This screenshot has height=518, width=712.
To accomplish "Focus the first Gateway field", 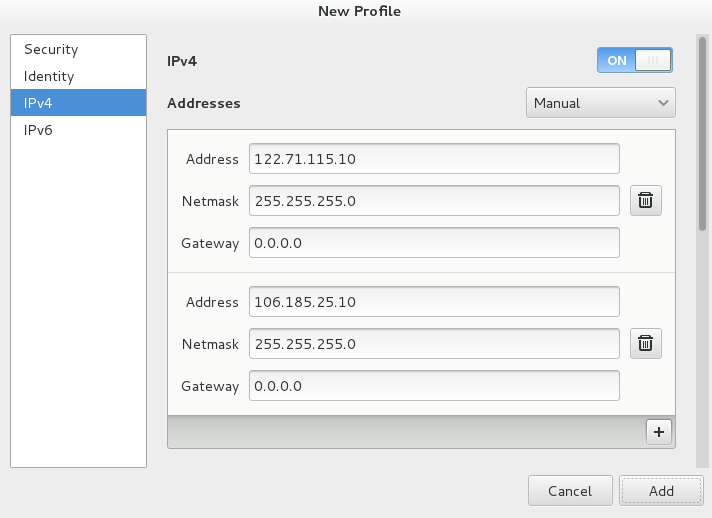I will (434, 243).
